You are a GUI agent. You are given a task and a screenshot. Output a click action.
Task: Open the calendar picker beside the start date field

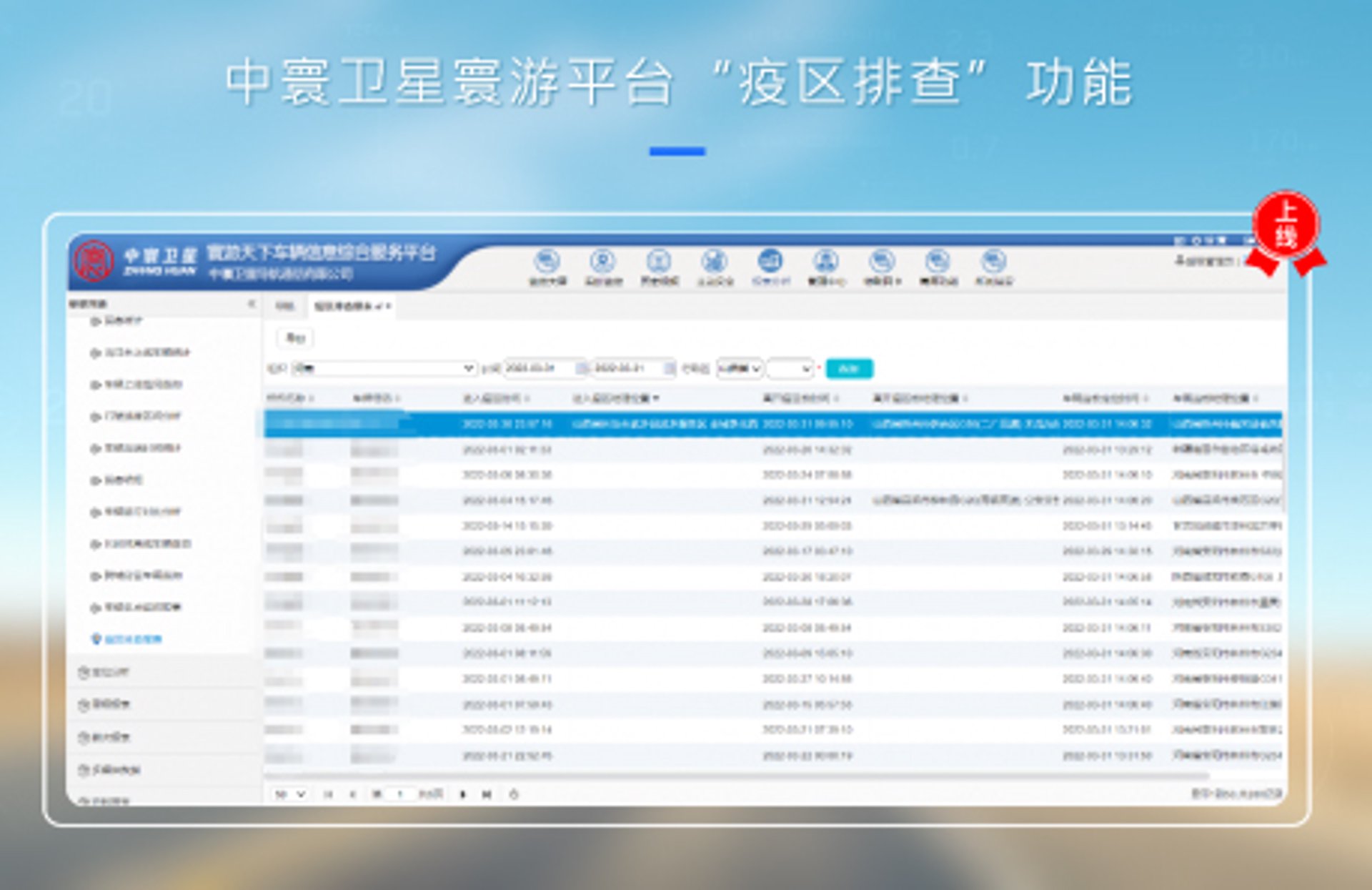click(582, 368)
